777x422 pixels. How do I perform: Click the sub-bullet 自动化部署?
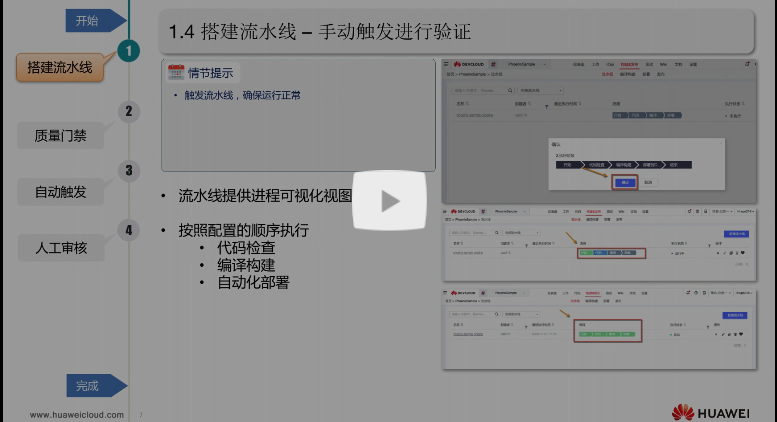tap(253, 282)
